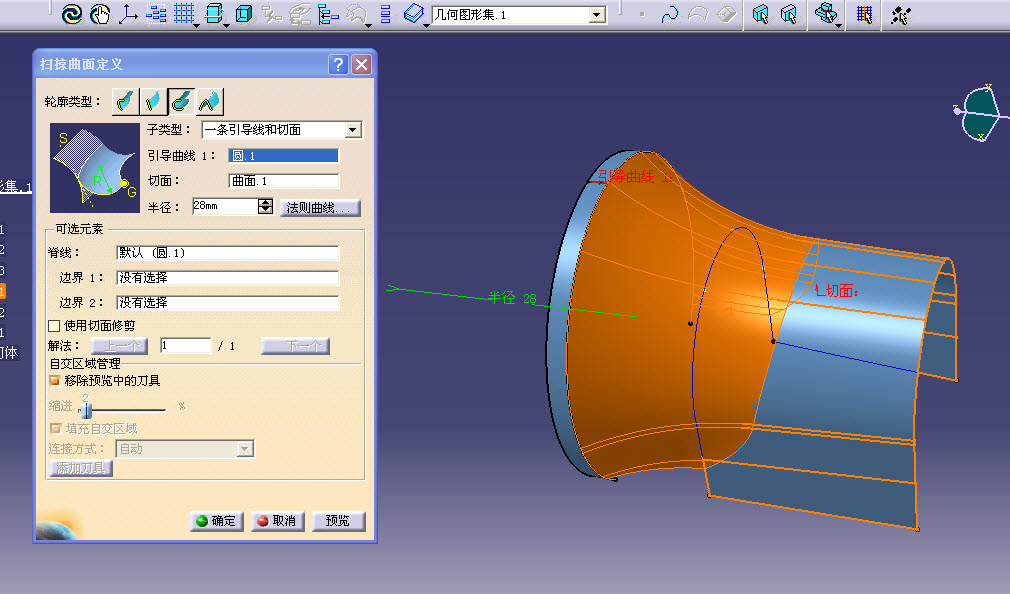Click the 边界 2 没有选择 field

(227, 303)
